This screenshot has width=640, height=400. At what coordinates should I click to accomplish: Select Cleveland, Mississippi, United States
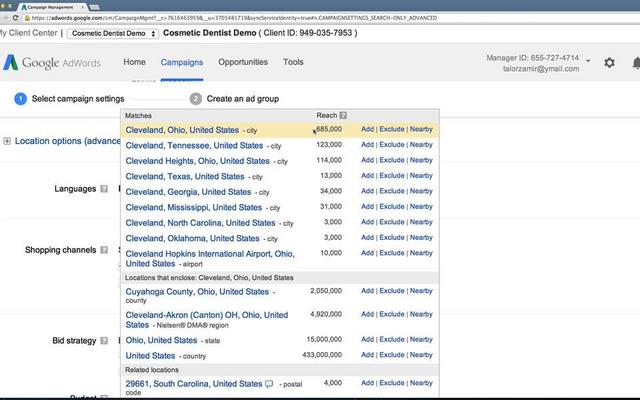(x=193, y=207)
